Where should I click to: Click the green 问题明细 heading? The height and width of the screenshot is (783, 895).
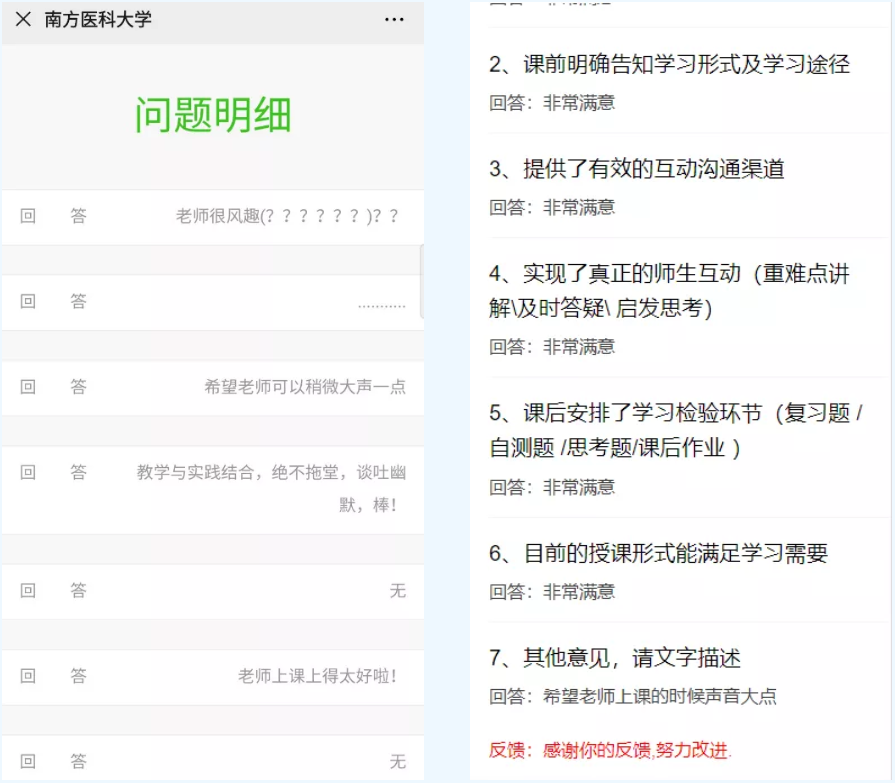pos(213,115)
